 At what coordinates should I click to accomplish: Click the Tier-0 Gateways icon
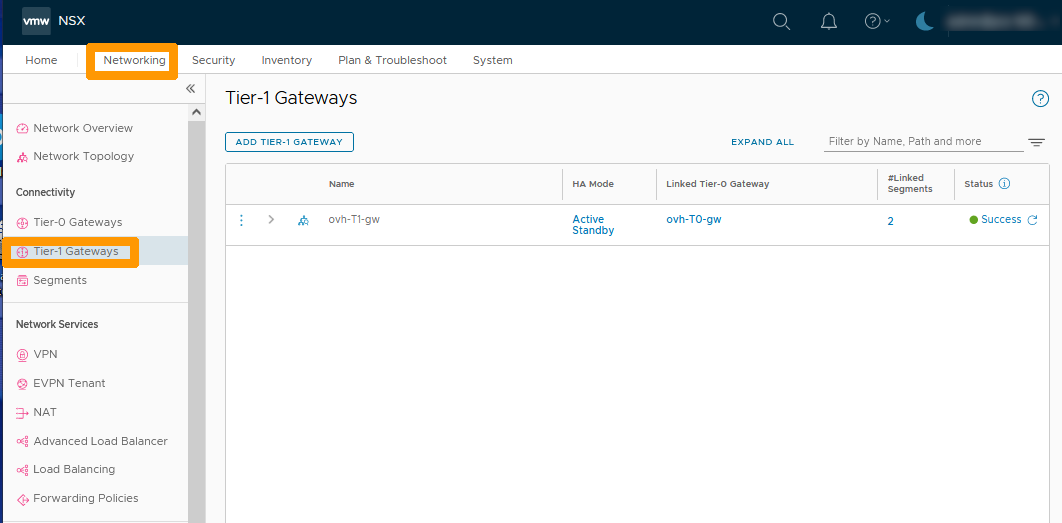(22, 223)
